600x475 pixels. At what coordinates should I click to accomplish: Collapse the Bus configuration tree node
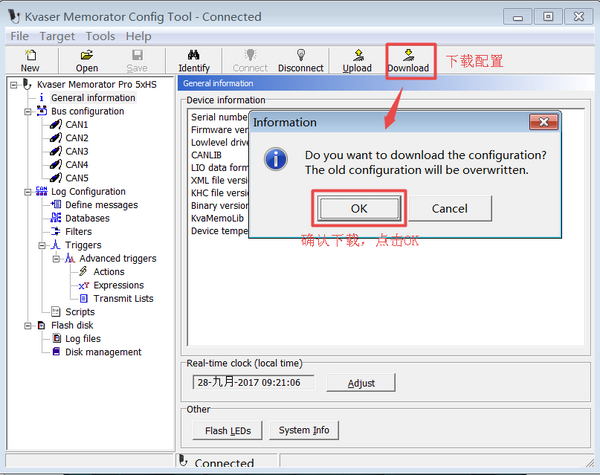[28, 111]
